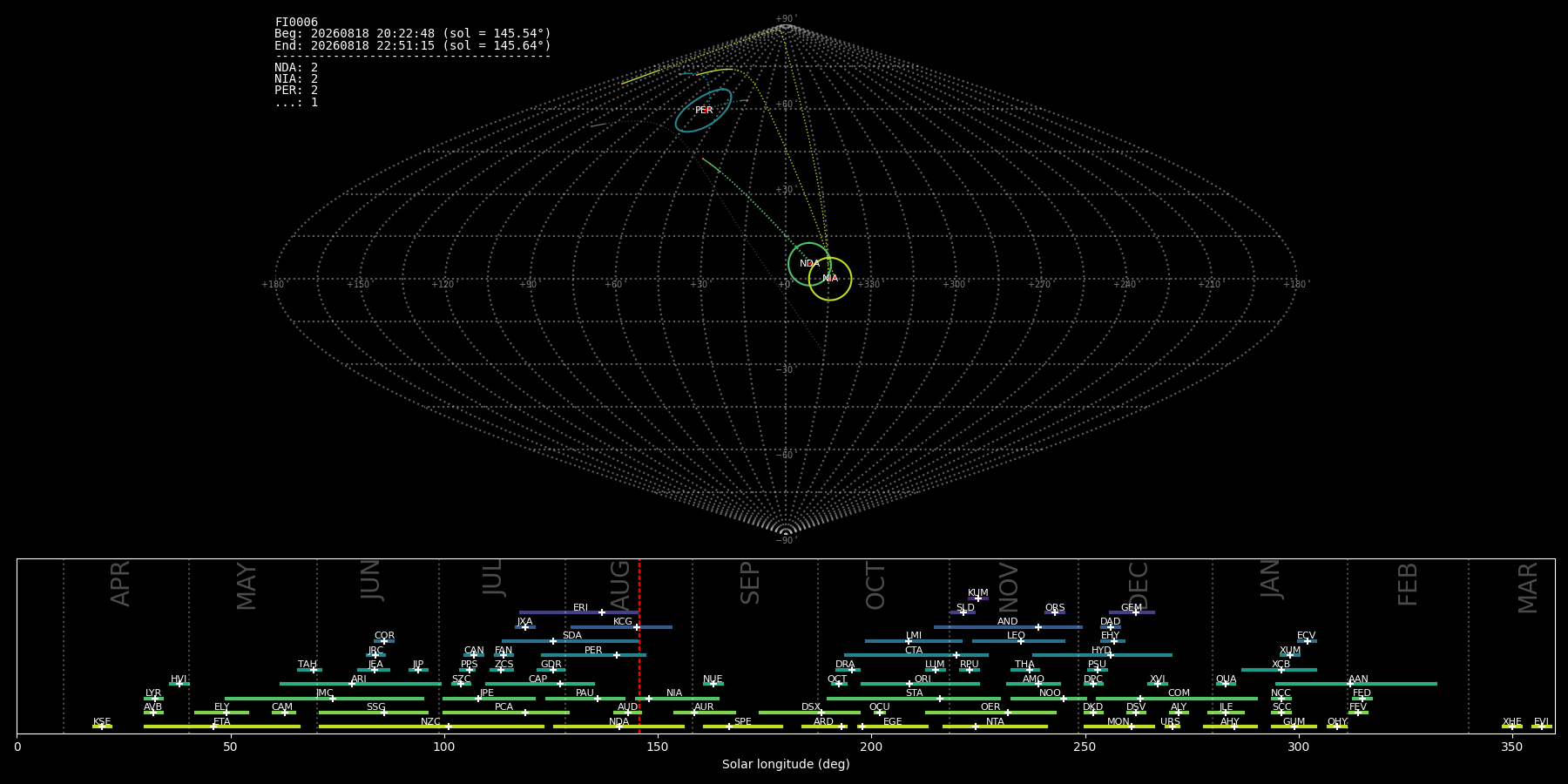Click the 'Beg: 20260818 20:22:48' header line
1568x784 pixels.
413,34
